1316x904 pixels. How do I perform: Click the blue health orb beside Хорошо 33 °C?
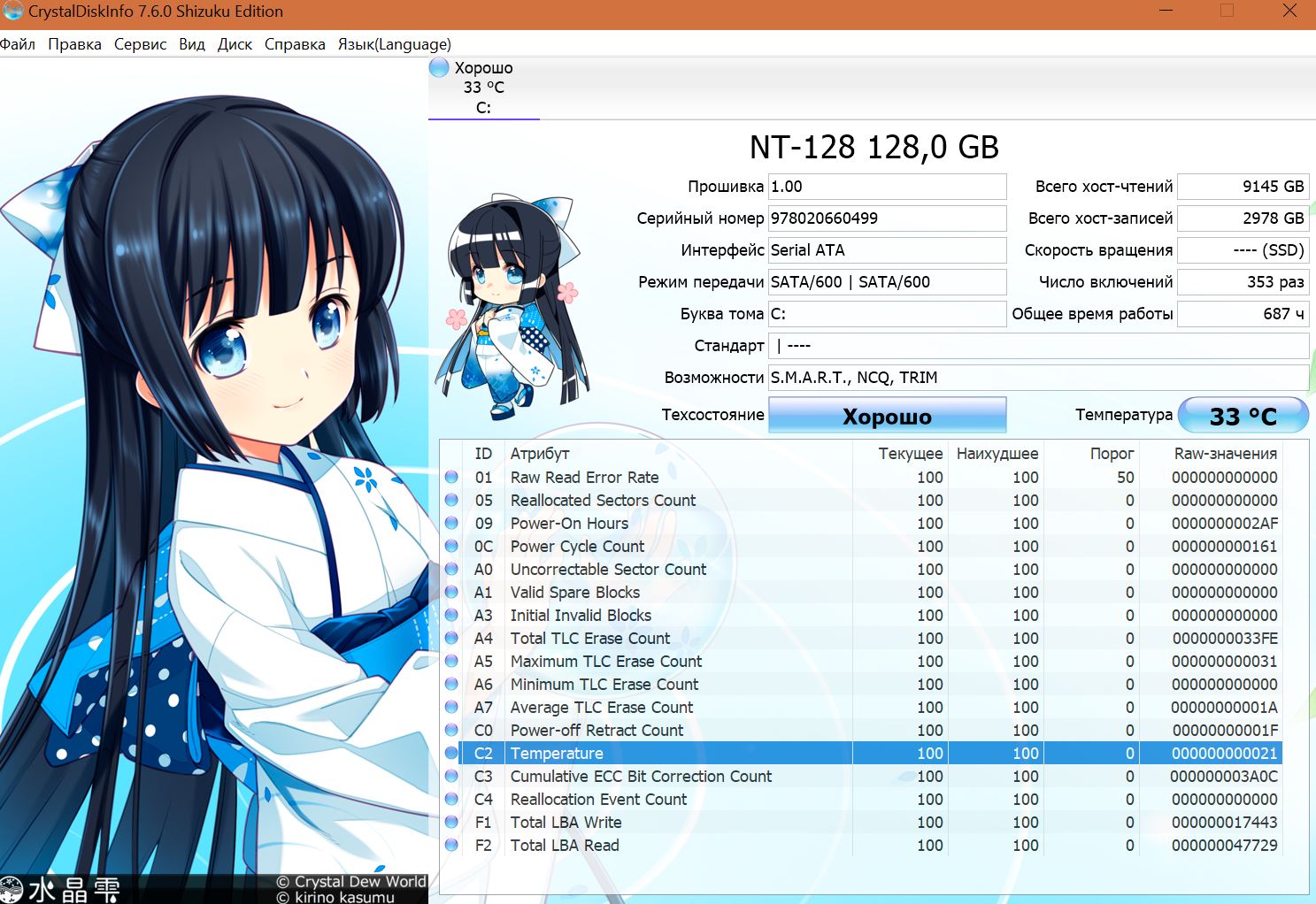pos(439,68)
